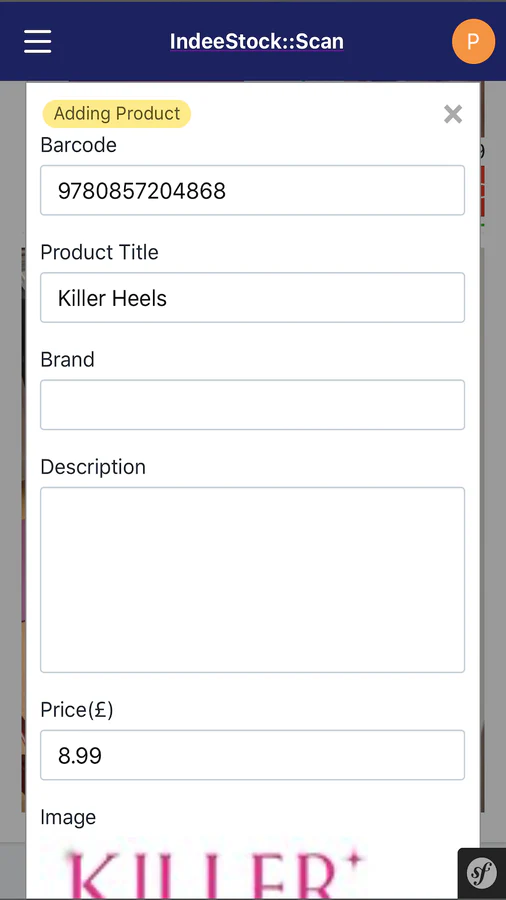Focus the empty Brand field
The height and width of the screenshot is (900, 506).
[252, 405]
